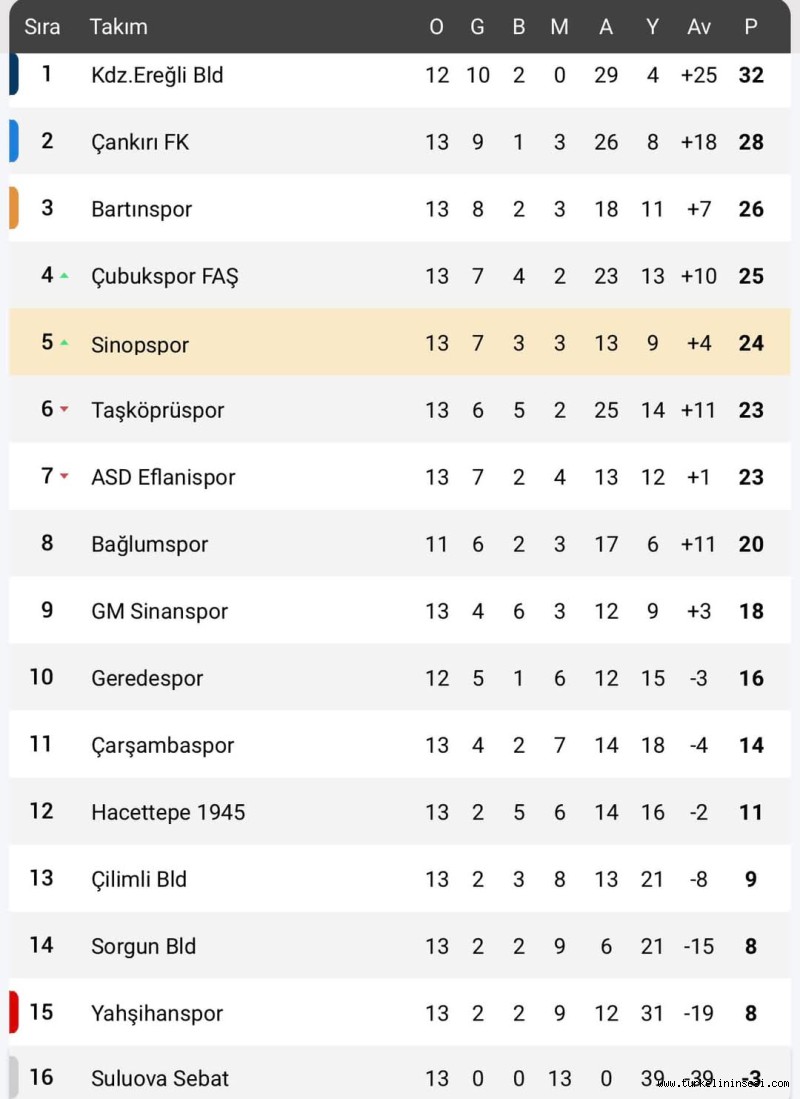
Task: Sort table by the P points header
Action: pyautogui.click(x=751, y=27)
